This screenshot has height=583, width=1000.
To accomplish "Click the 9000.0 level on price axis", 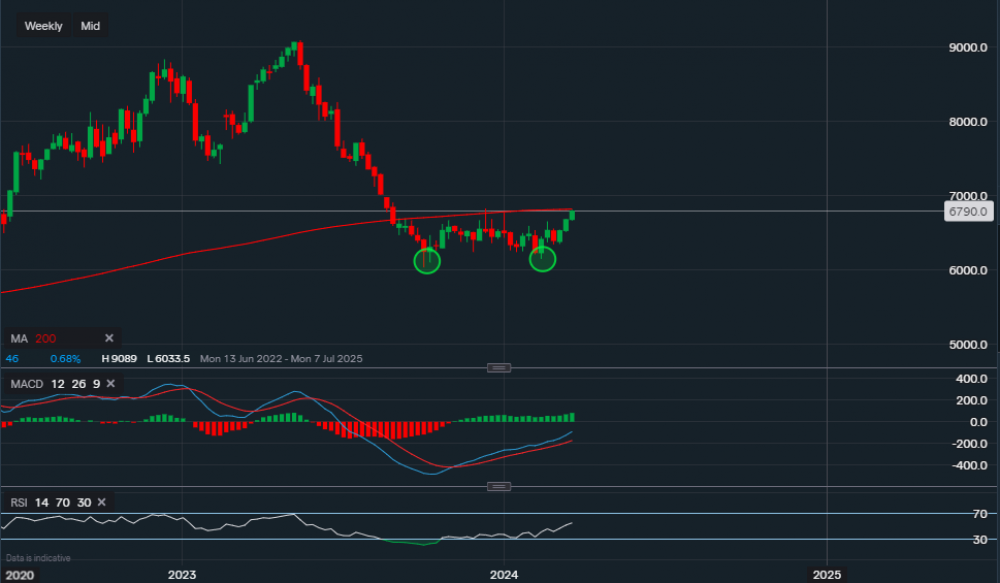I will tap(968, 47).
